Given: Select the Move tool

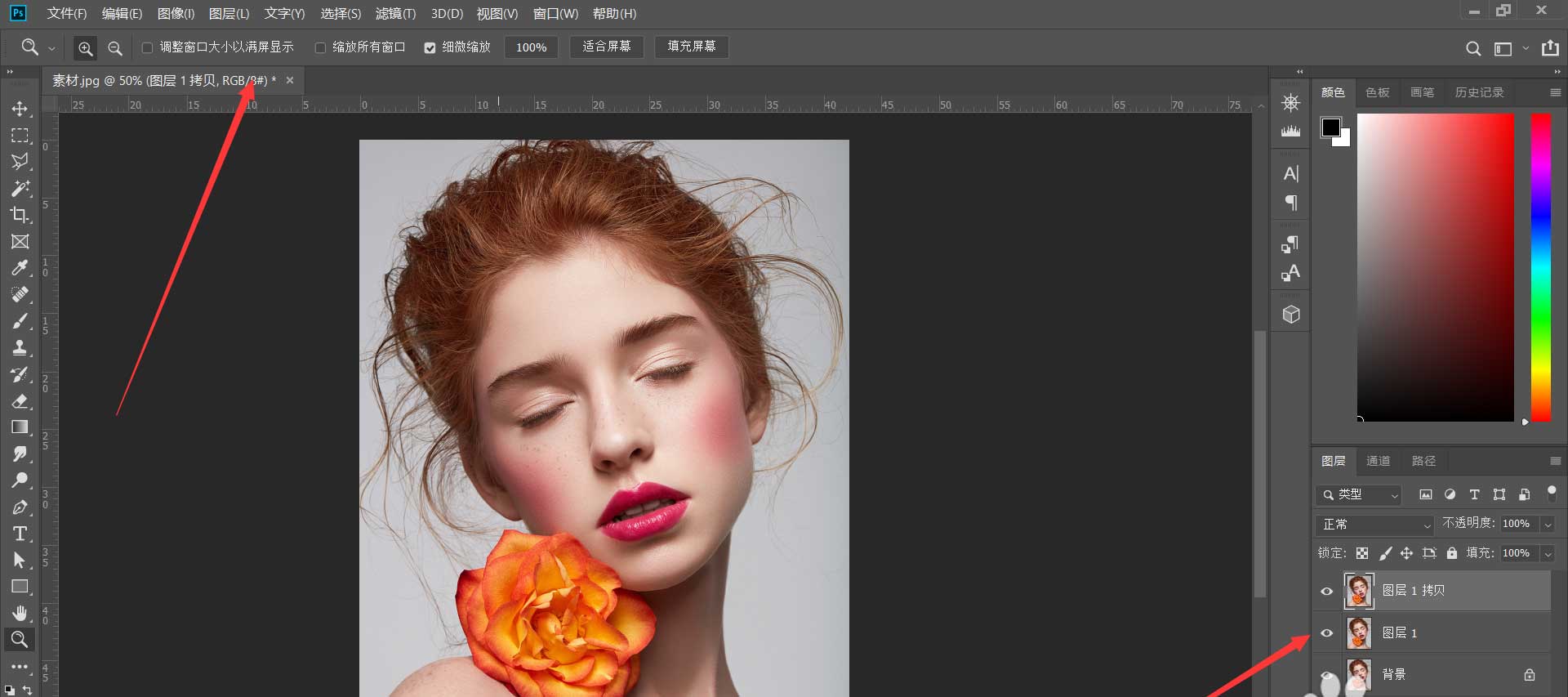Looking at the screenshot, I should coord(20,109).
